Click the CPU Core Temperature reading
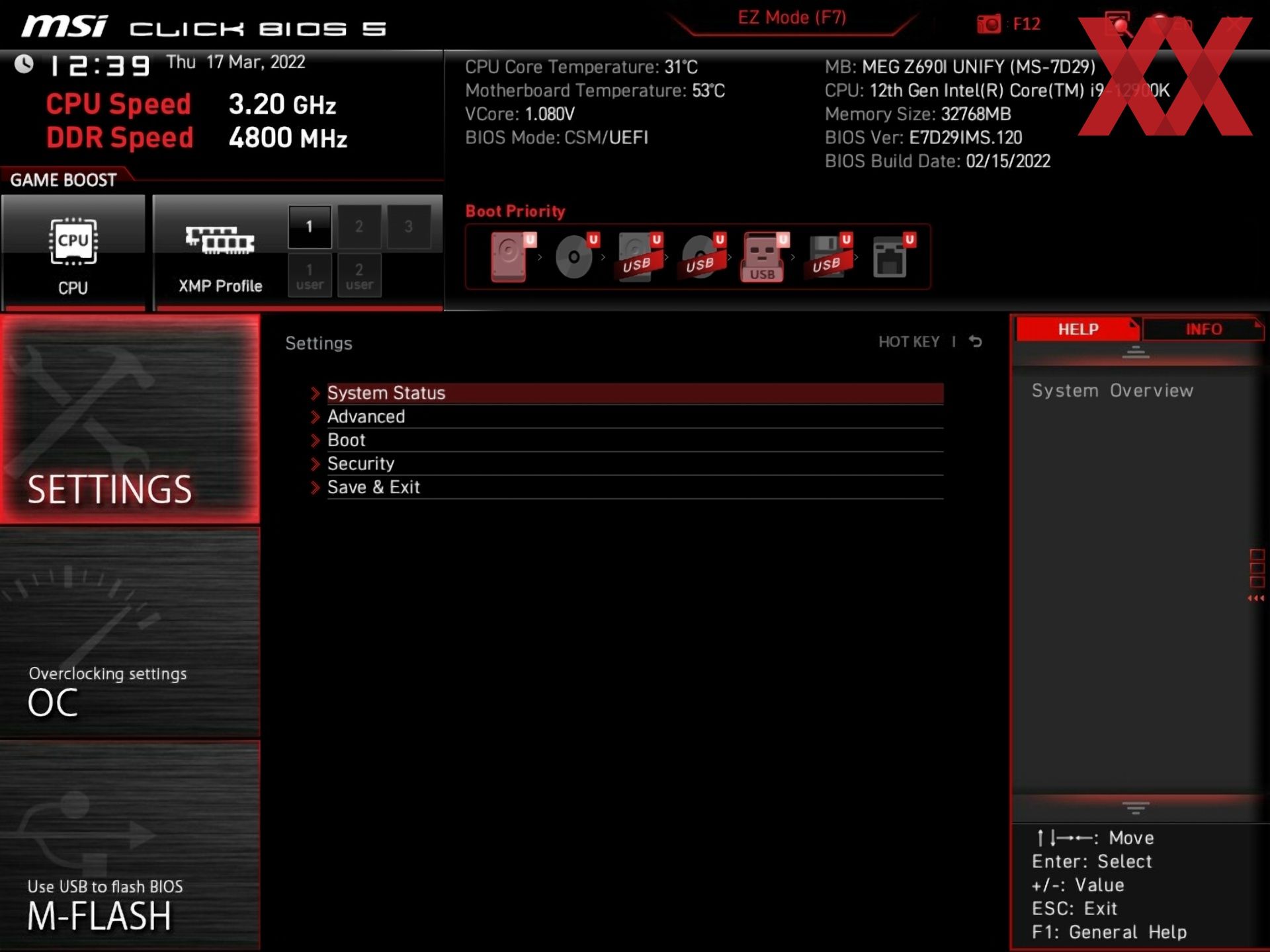Image resolution: width=1270 pixels, height=952 pixels. 581,67
